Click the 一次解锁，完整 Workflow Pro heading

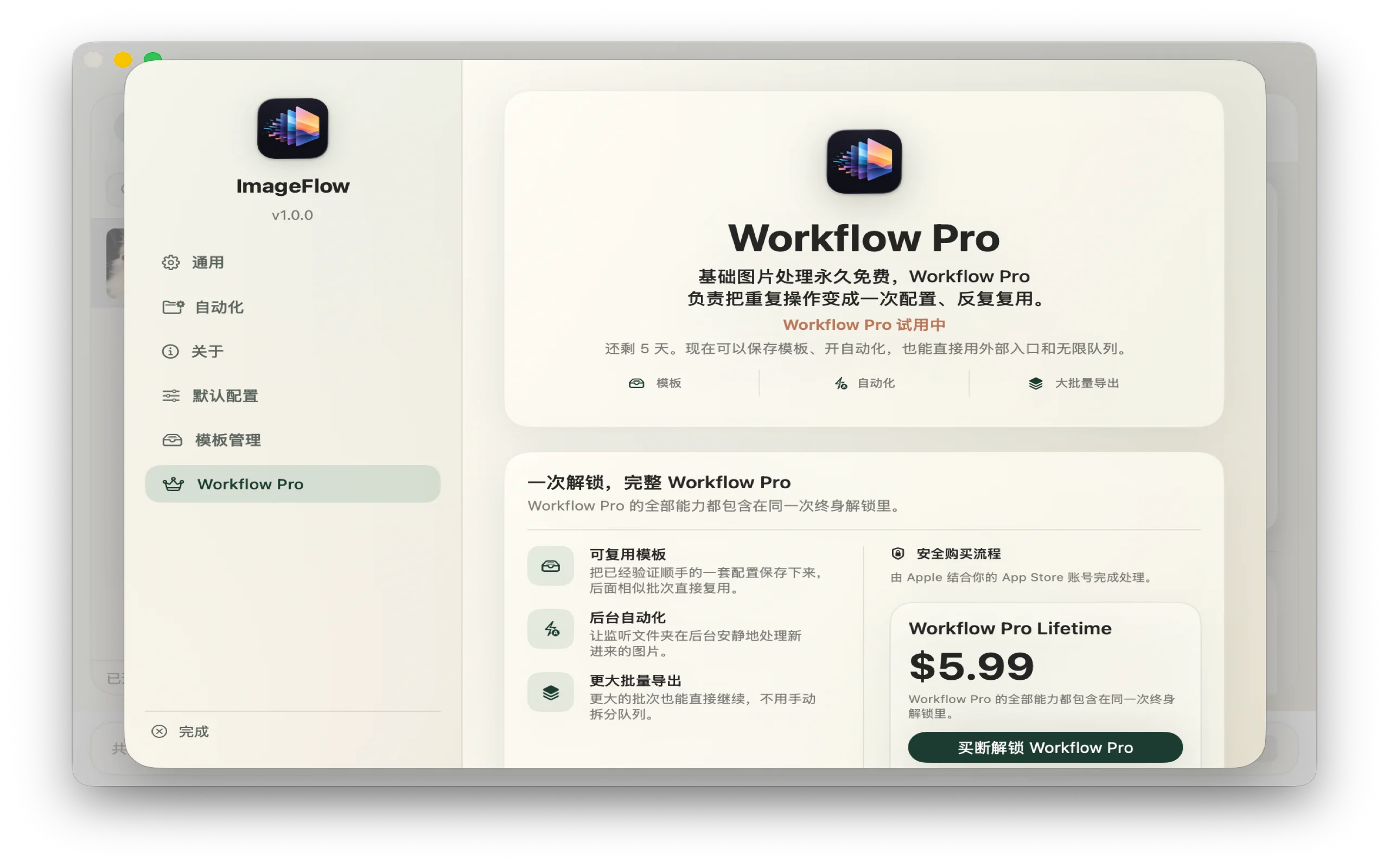[659, 482]
